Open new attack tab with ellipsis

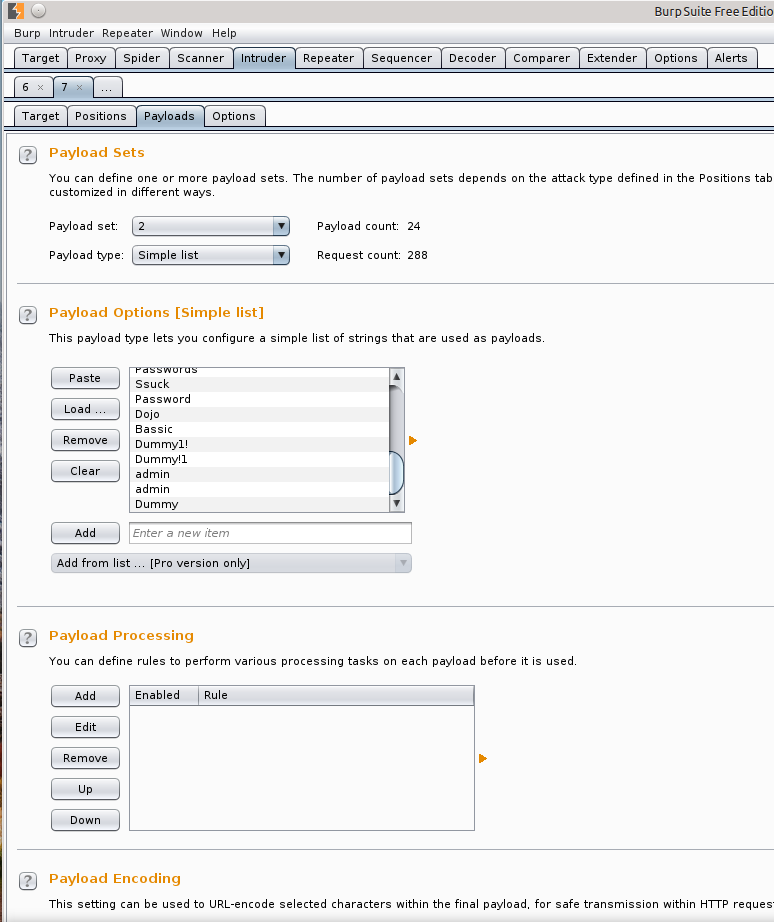click(106, 88)
